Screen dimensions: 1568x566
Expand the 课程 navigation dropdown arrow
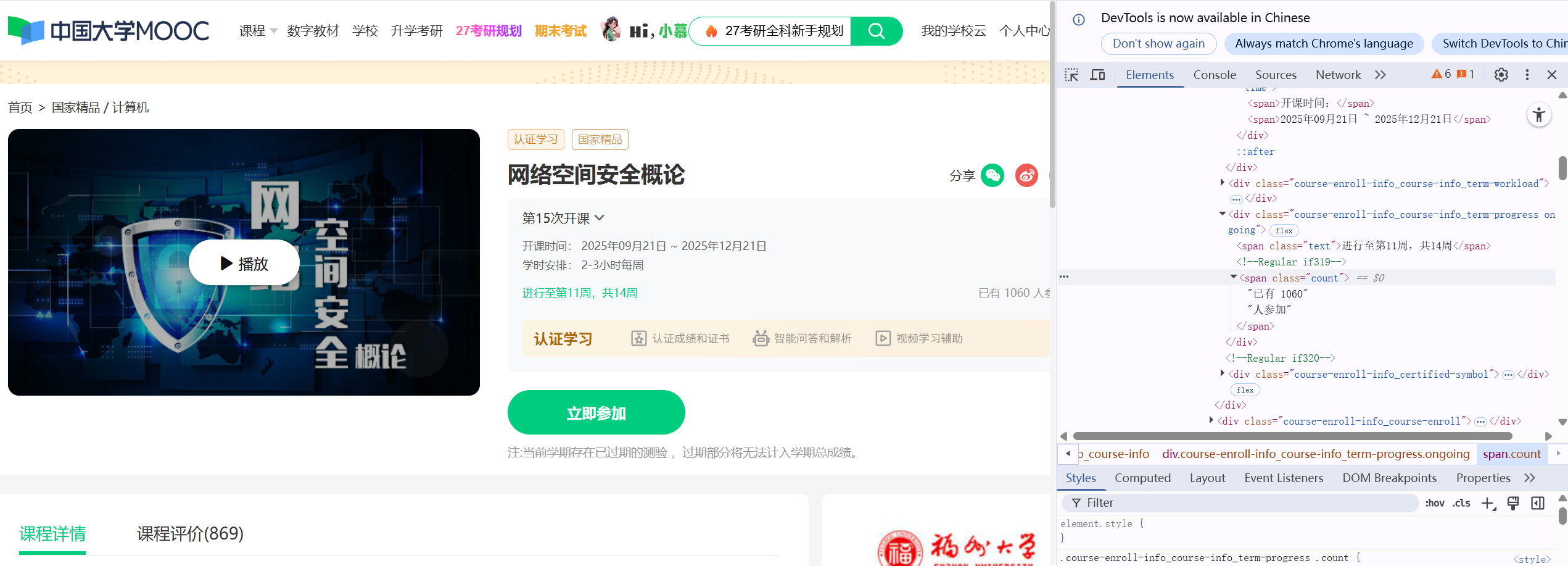coord(273,31)
